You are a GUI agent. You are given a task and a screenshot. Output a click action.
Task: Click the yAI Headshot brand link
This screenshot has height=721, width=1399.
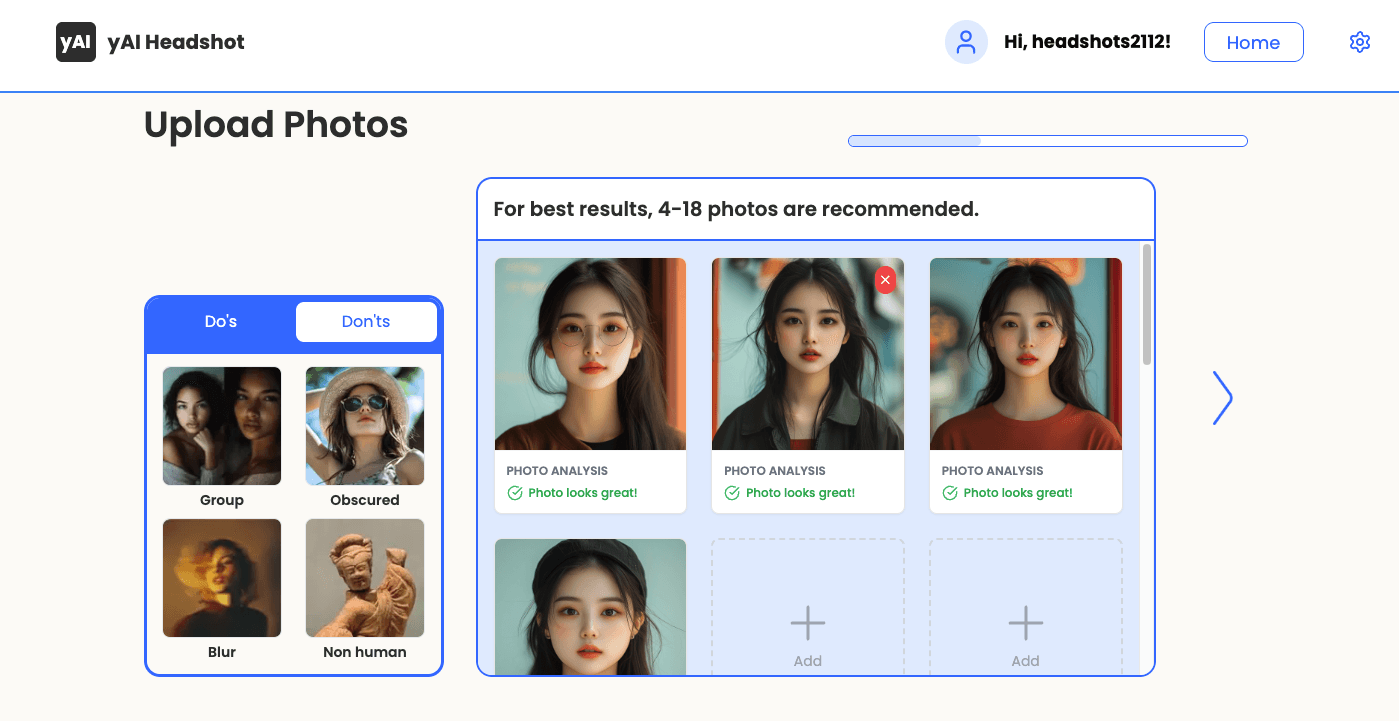176,42
